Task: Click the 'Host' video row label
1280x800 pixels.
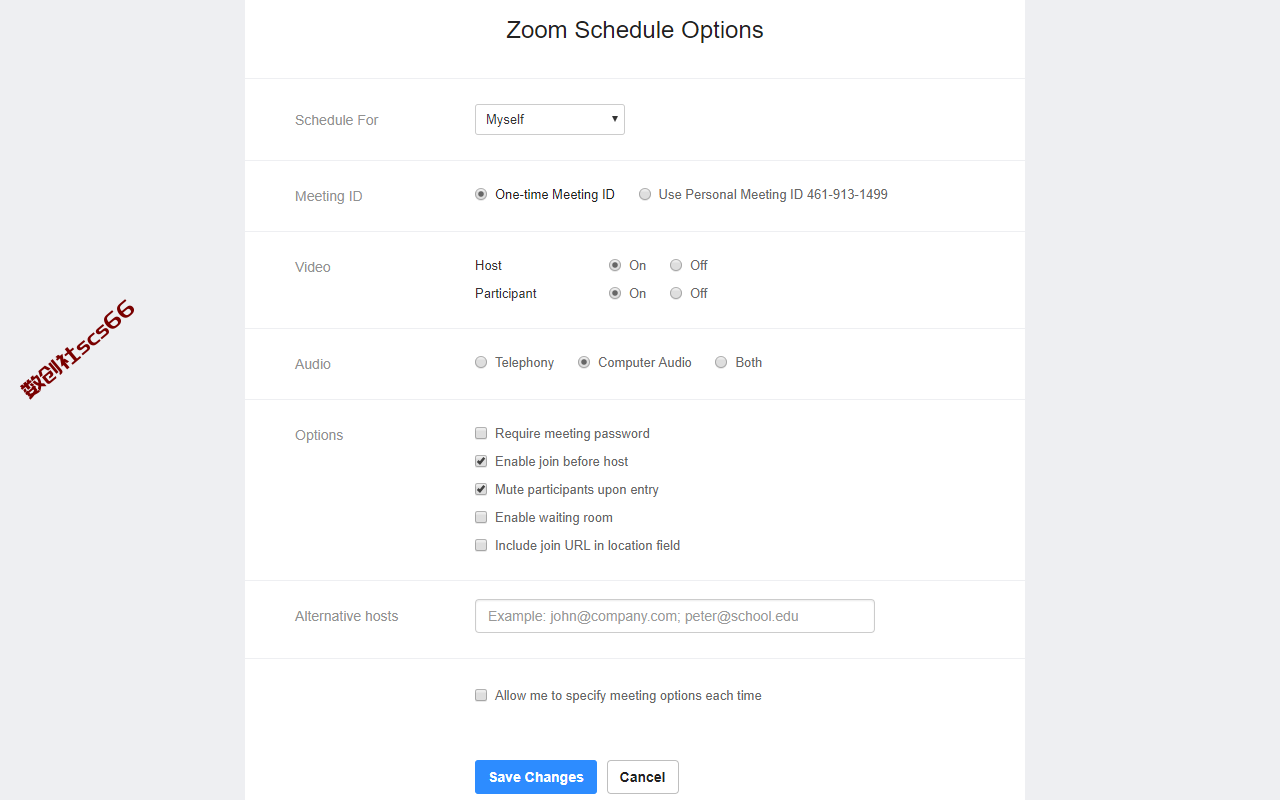Action: (489, 265)
